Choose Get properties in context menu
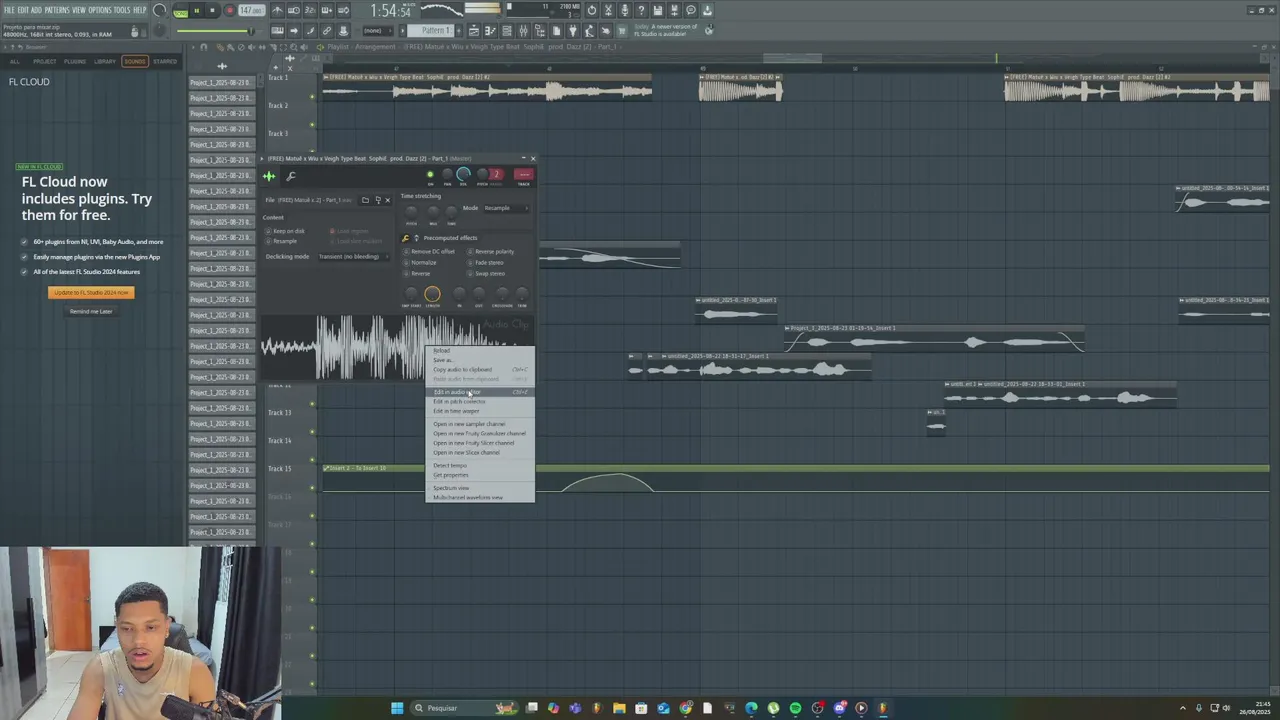Image resolution: width=1280 pixels, height=720 pixels. click(480, 475)
